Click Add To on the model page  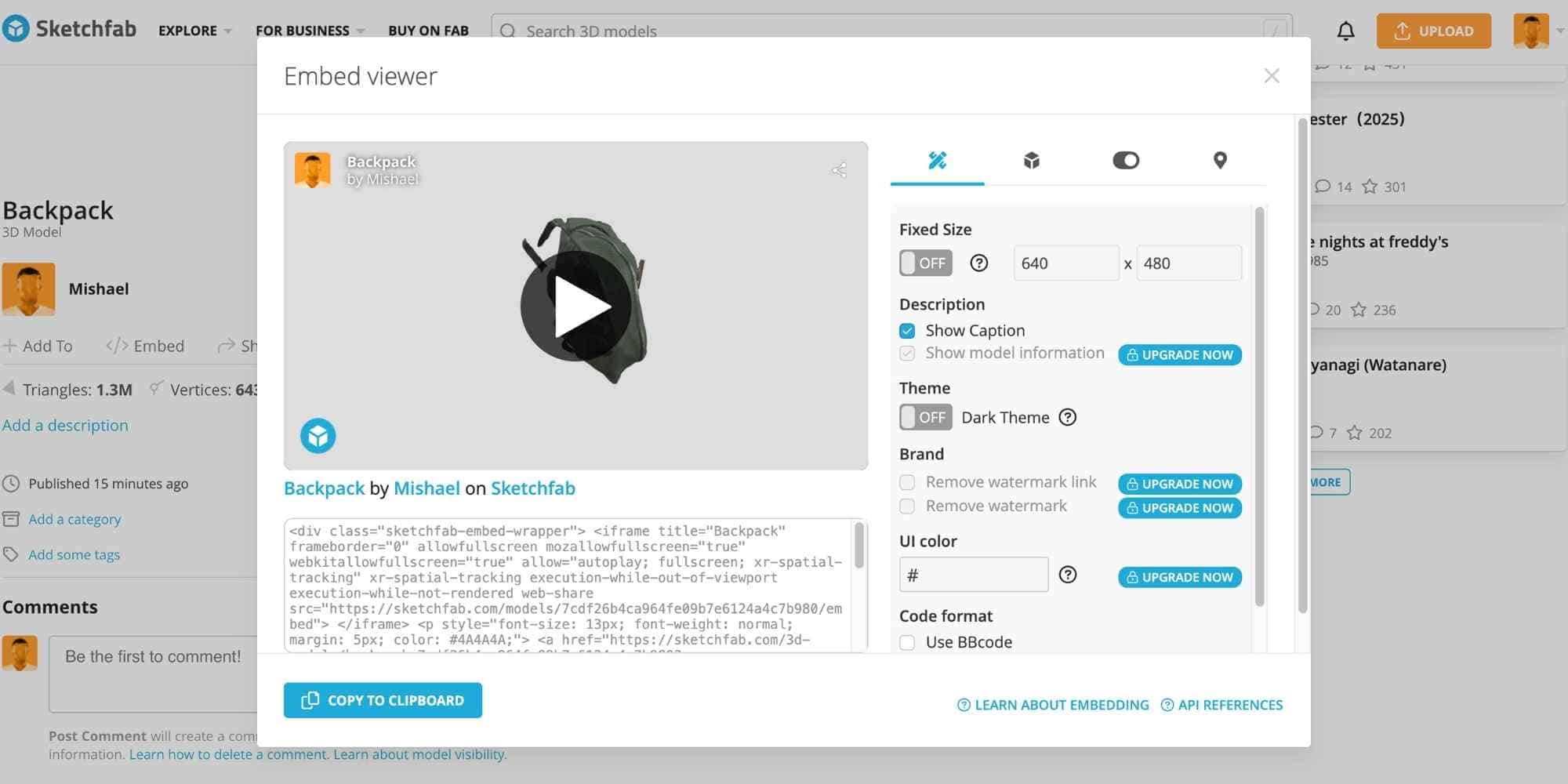[x=38, y=346]
